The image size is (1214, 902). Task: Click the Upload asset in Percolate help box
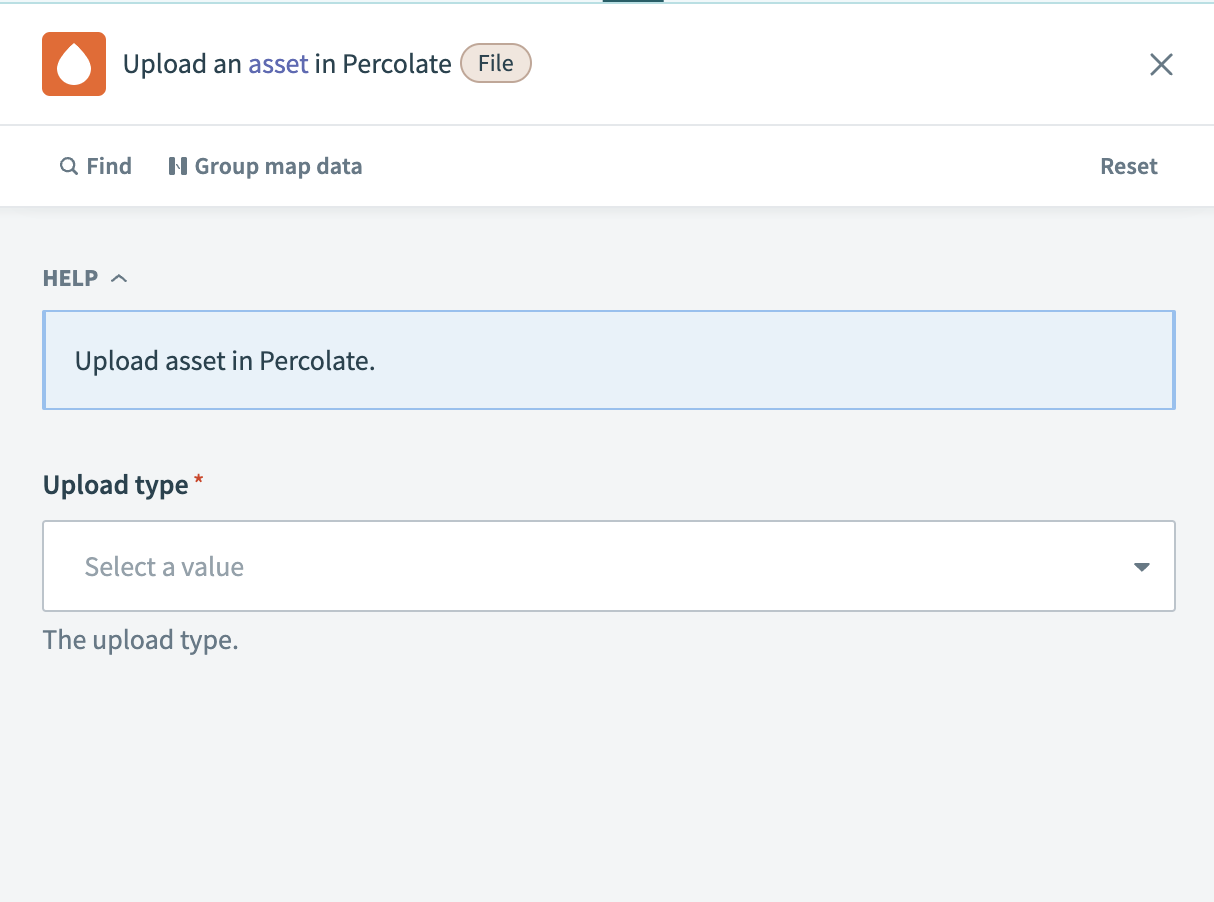tap(608, 360)
